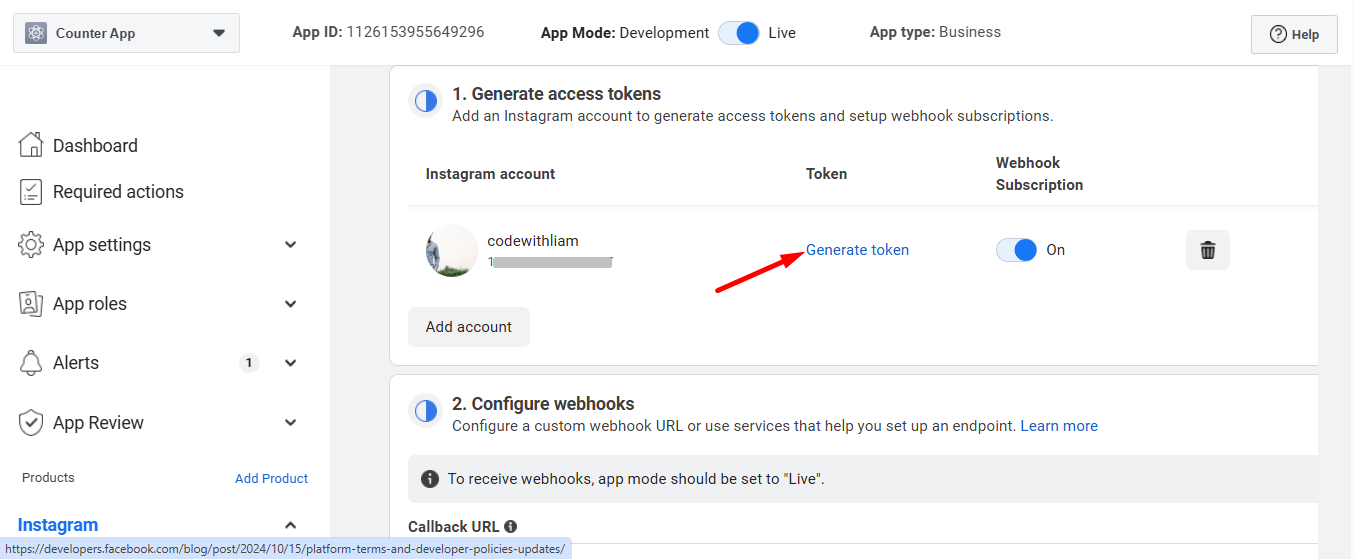Toggle App Mode Development/Live switch
The image size is (1354, 559).
740,32
